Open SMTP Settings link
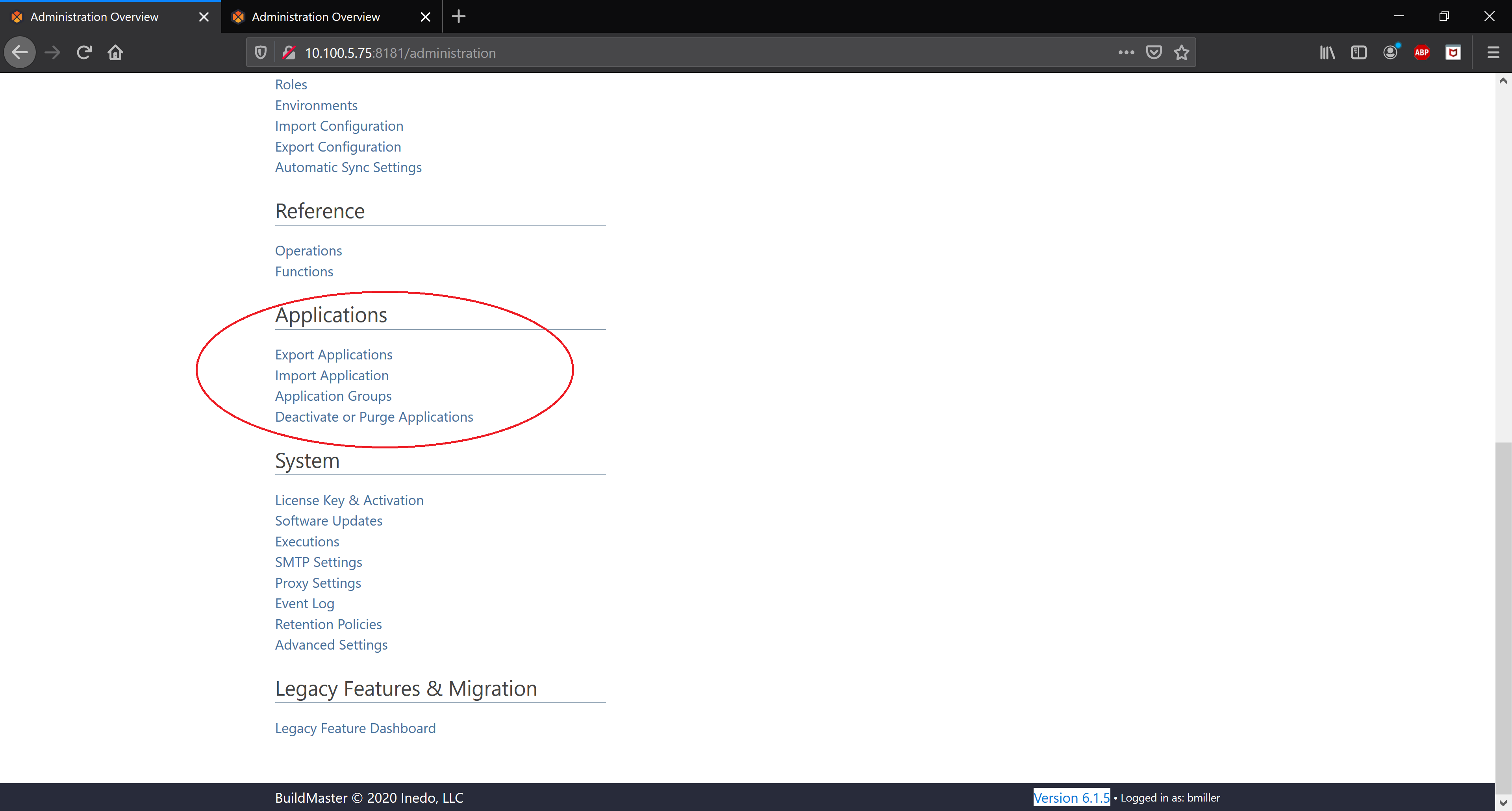This screenshot has height=811, width=1512. (318, 562)
